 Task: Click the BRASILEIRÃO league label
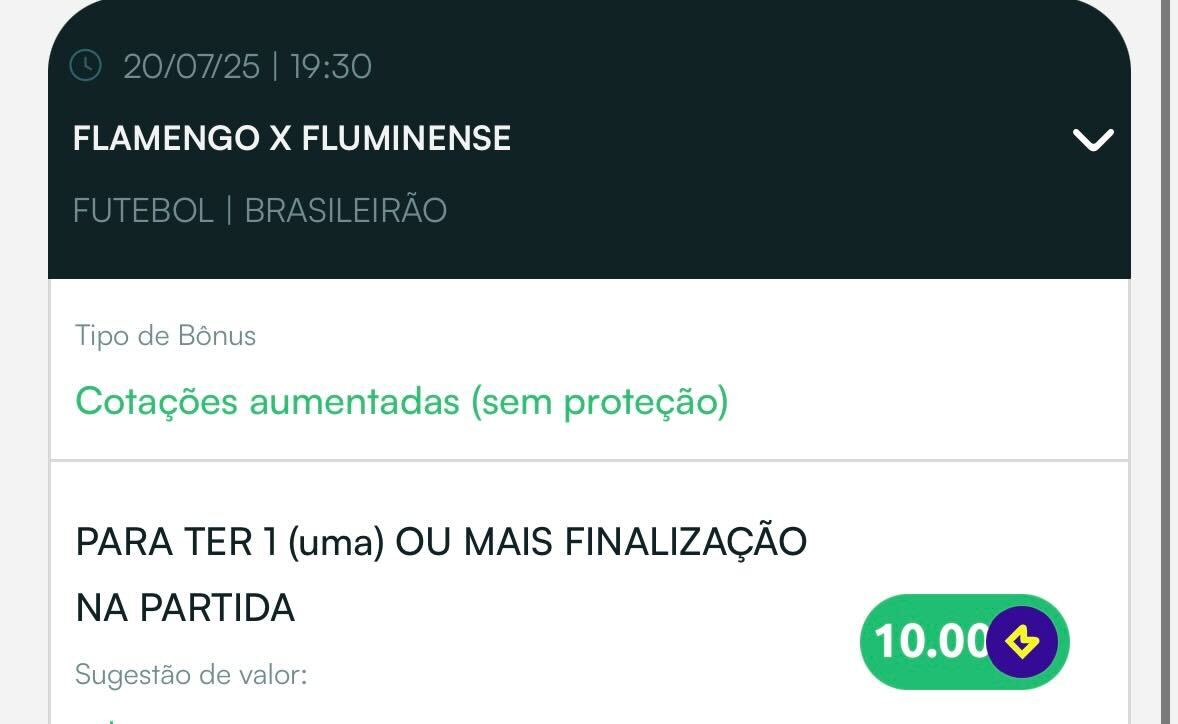[x=345, y=211]
